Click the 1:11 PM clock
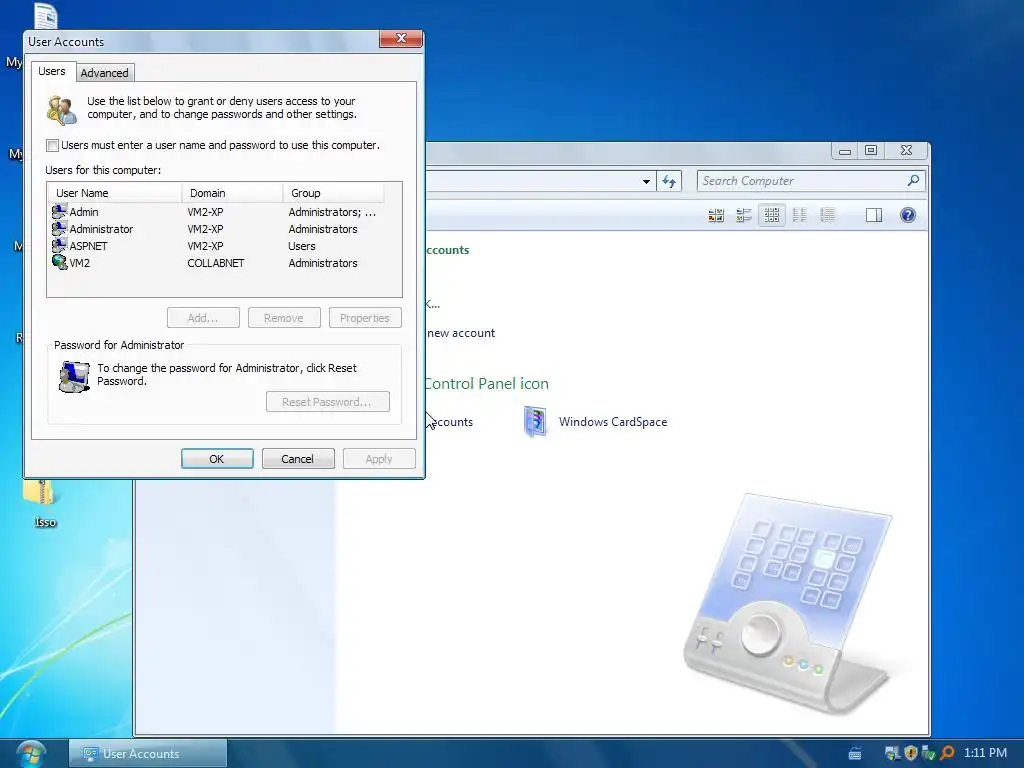Viewport: 1024px width, 768px height. click(985, 753)
